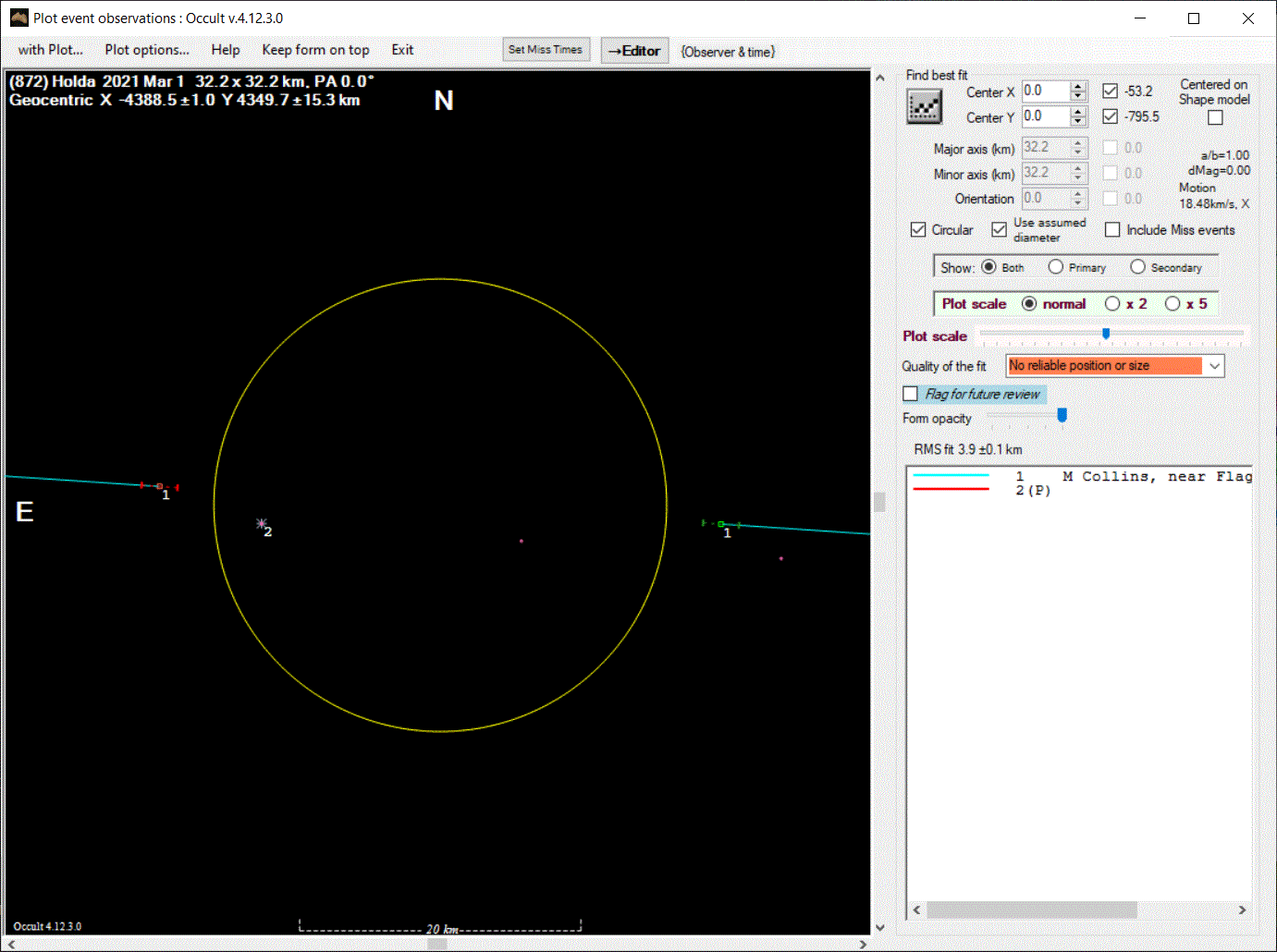Screen dimensions: 1277x952
Task: Click the RMS fit 3.9 ±0.1 km text
Action: (968, 449)
